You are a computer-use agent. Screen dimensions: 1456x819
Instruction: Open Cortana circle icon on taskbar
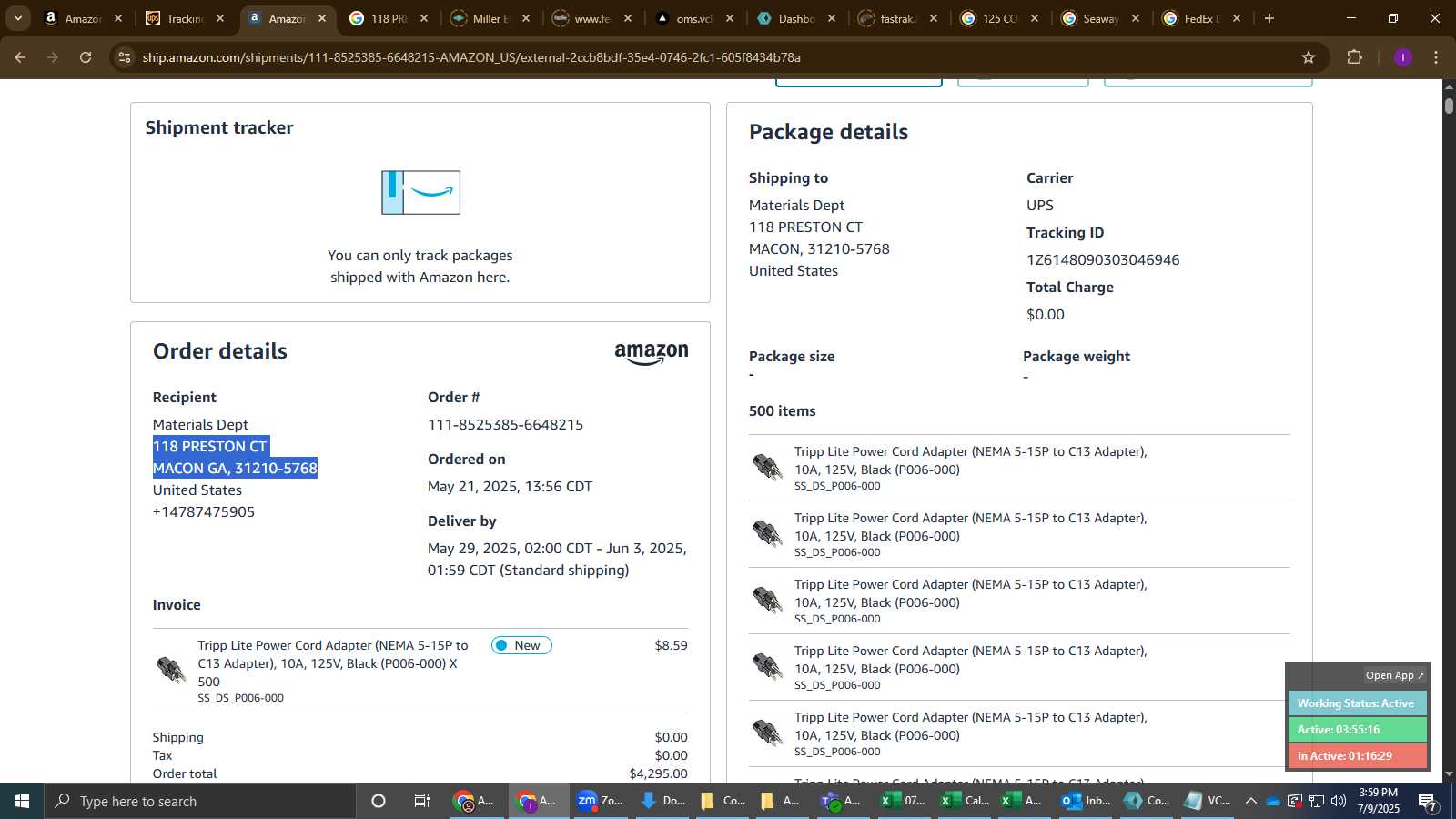click(379, 801)
